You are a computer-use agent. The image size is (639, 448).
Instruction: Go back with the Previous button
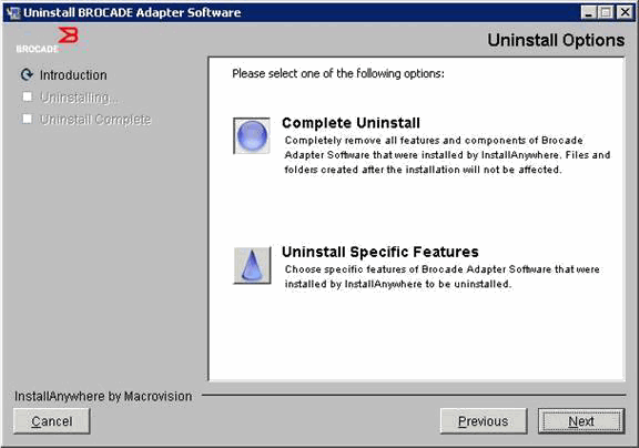click(483, 421)
